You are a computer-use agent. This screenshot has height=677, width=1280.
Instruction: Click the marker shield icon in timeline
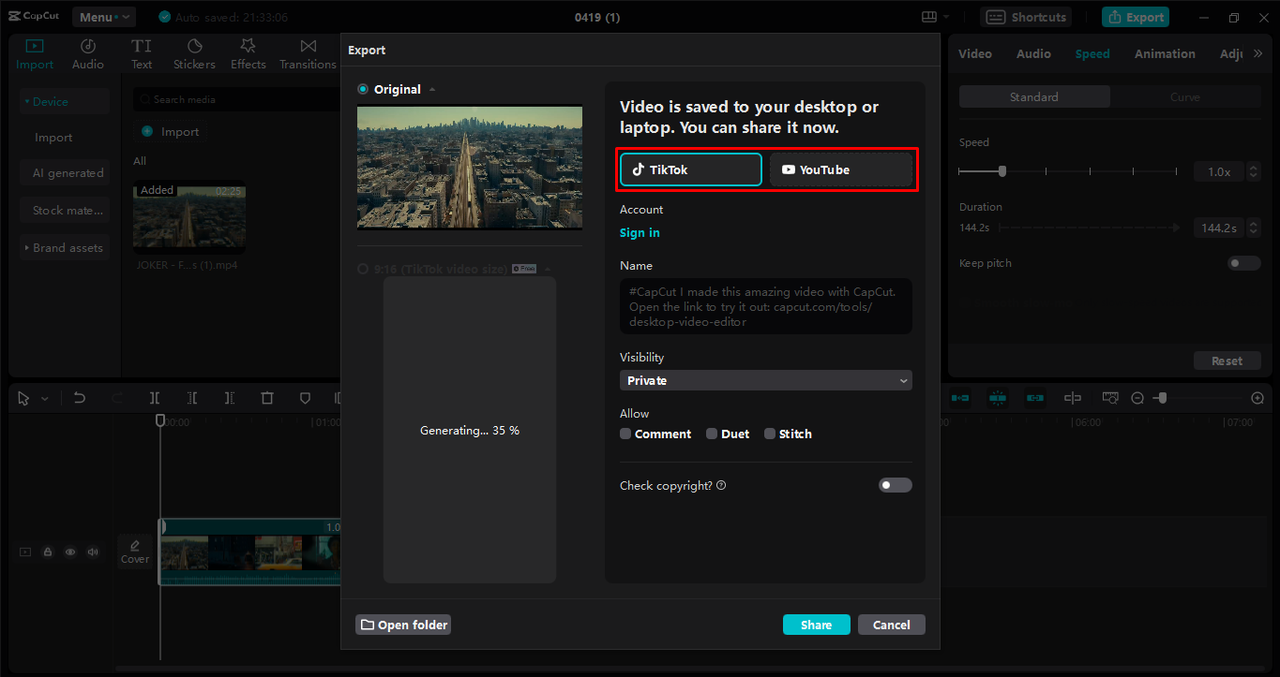coord(305,398)
